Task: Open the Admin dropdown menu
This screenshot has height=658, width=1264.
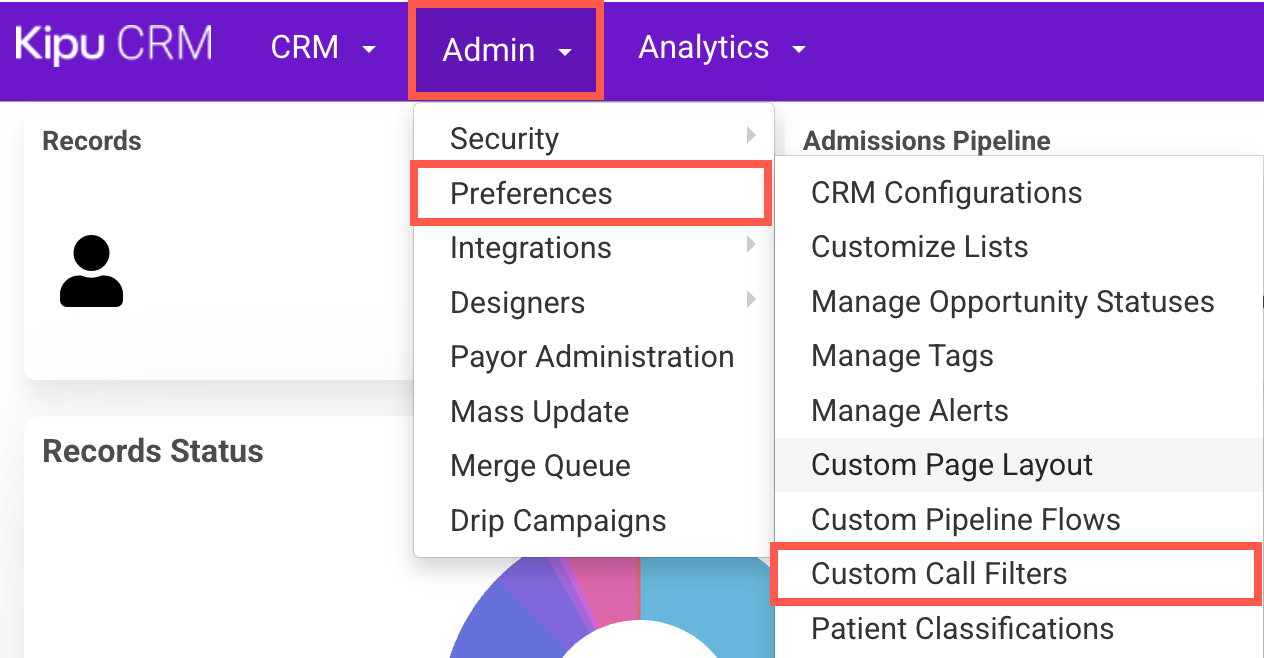Action: point(507,50)
